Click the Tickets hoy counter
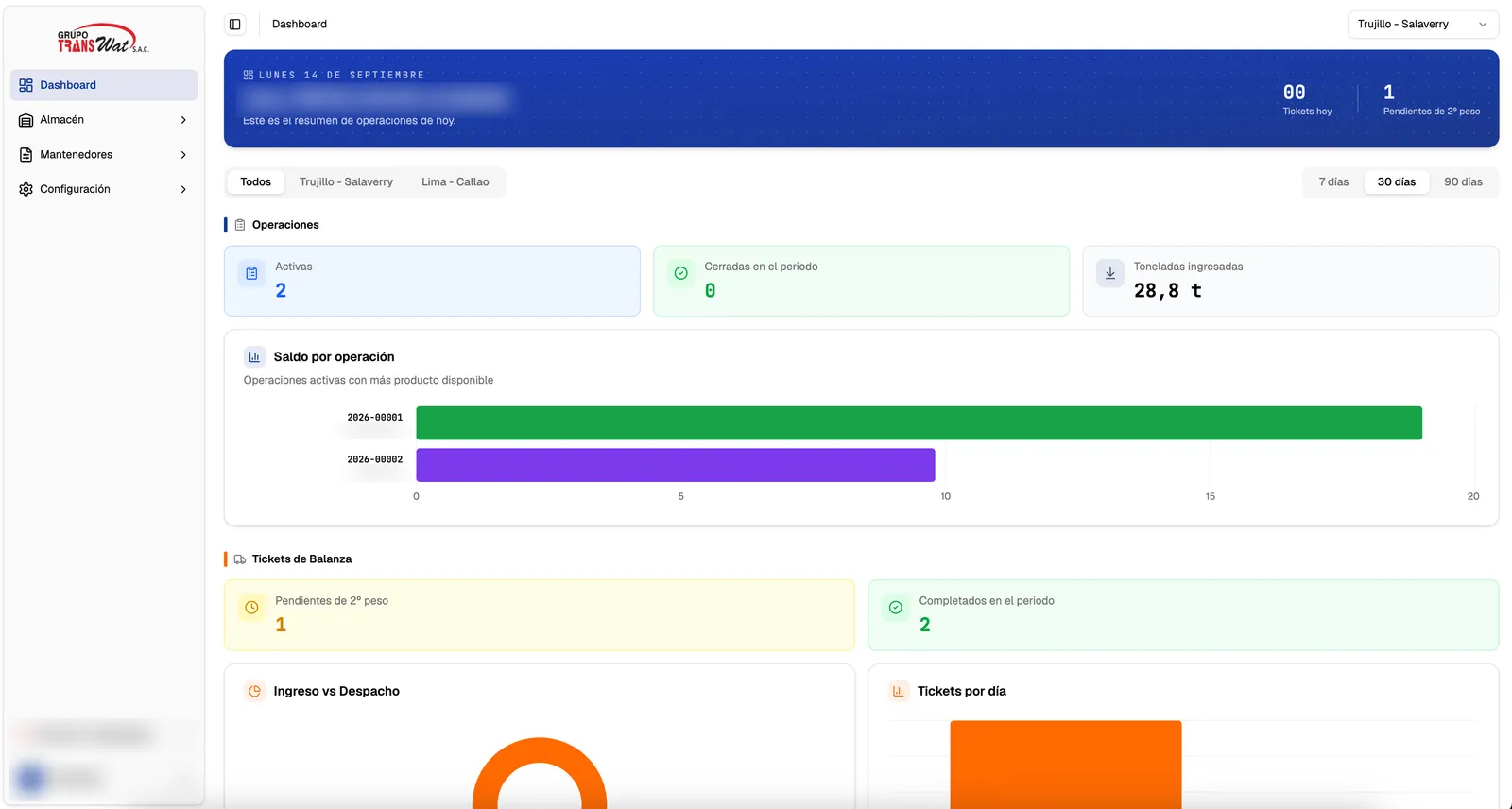1512x809 pixels. [1307, 98]
